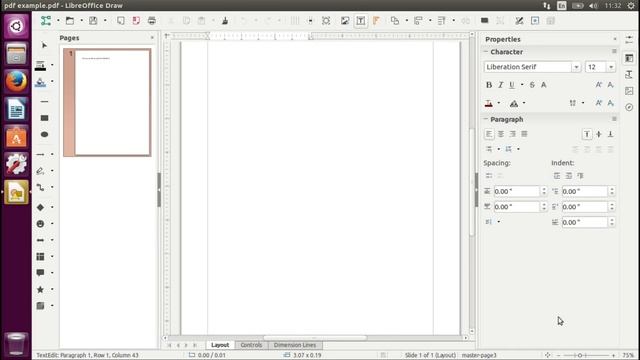This screenshot has width=640, height=360.
Task: Click the sidebar settings icon at top
Action: [x=629, y=39]
